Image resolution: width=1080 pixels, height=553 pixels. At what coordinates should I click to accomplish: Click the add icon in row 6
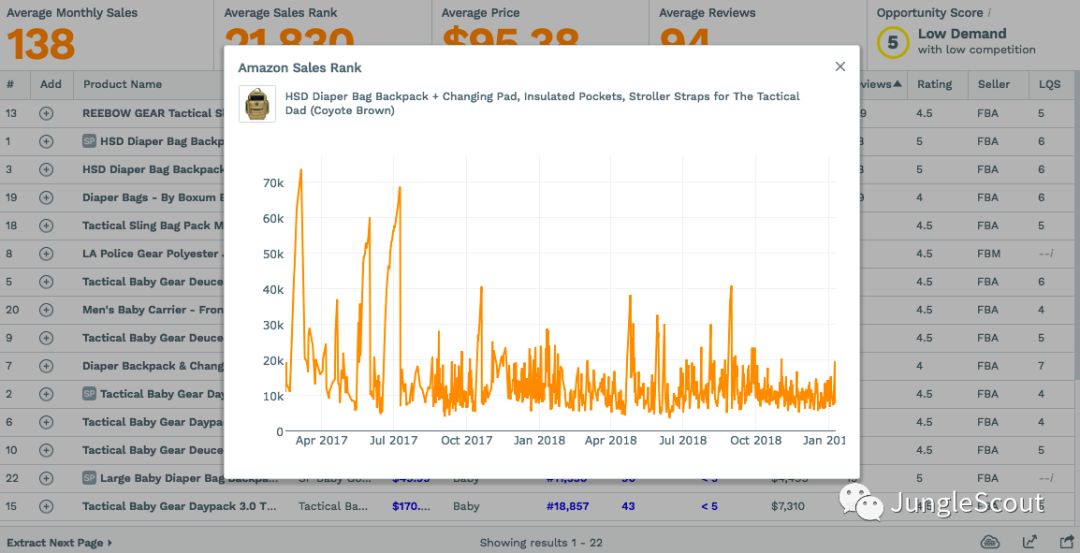(x=46, y=422)
